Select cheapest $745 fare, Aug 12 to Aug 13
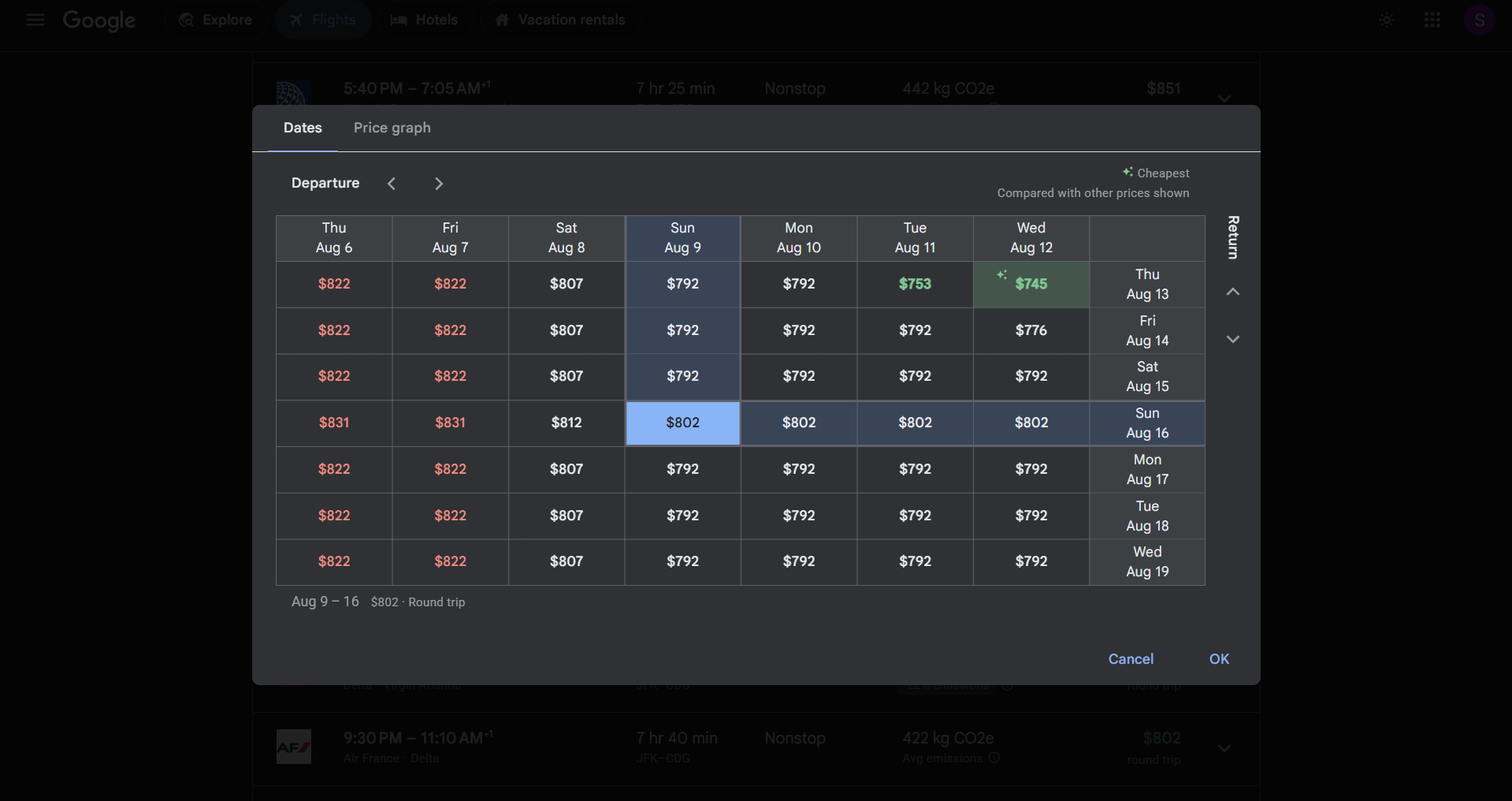This screenshot has width=1512, height=801. (1031, 284)
